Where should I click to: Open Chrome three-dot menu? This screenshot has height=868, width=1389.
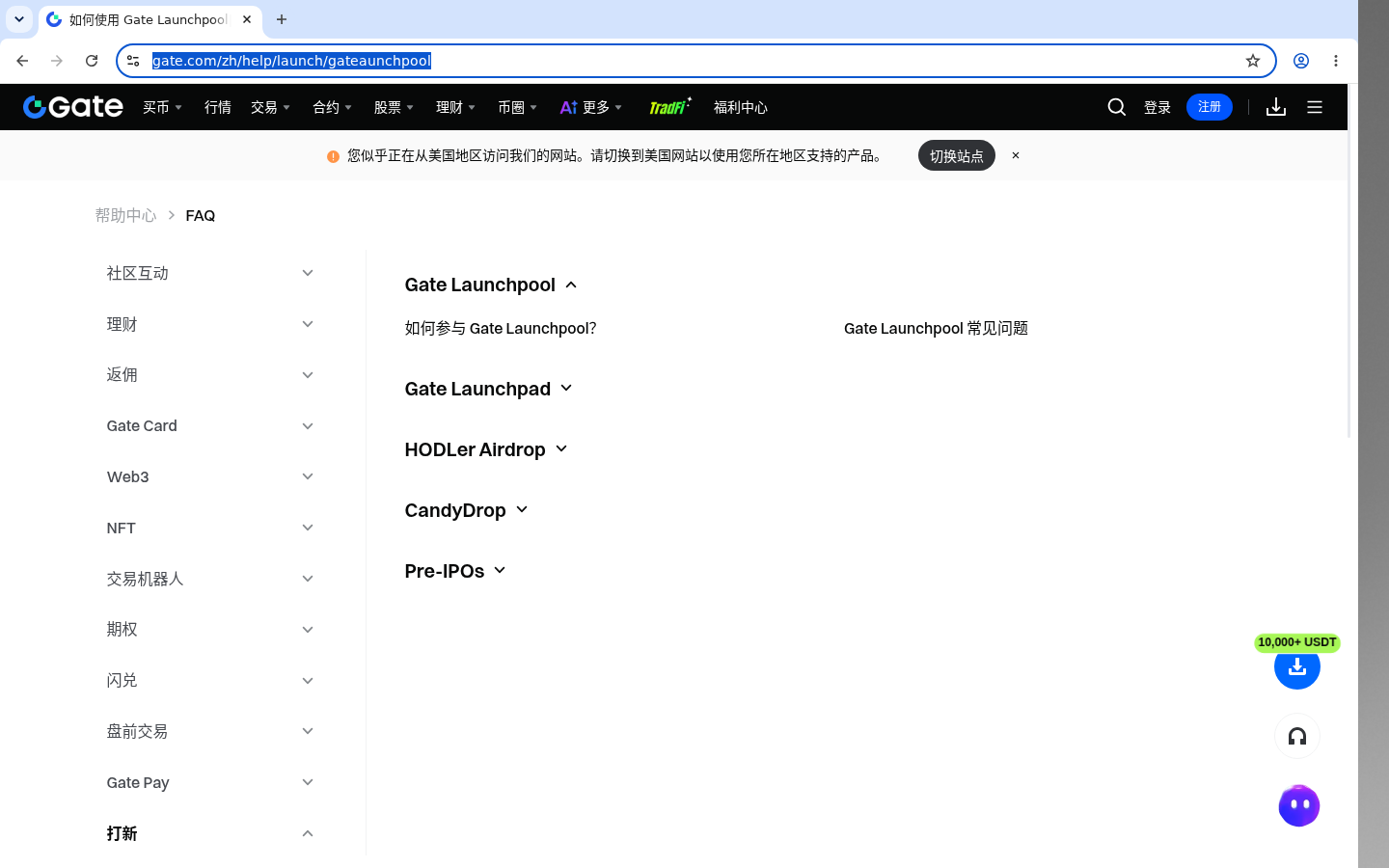pos(1335,61)
